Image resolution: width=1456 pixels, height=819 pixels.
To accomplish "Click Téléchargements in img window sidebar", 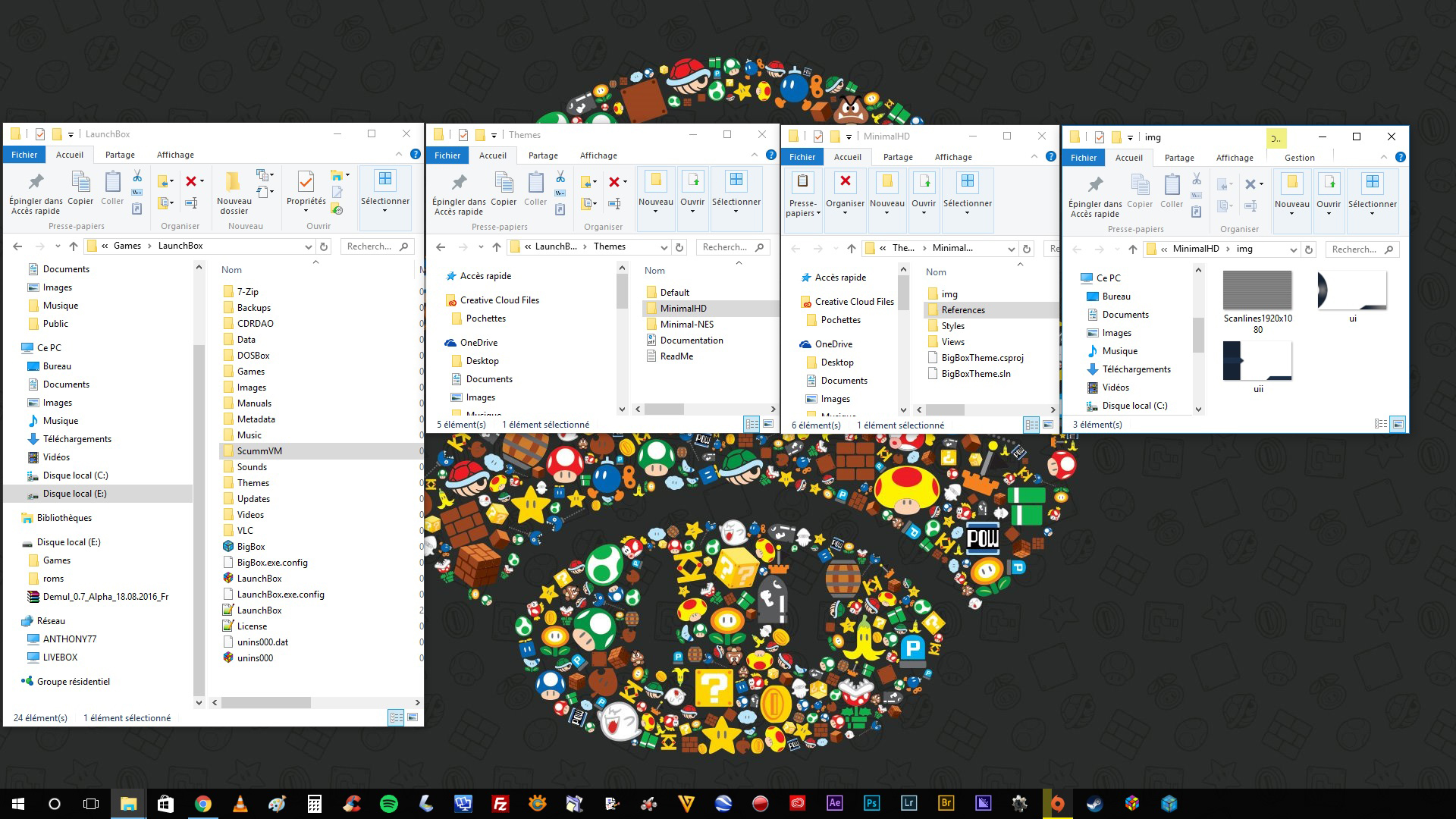I will (x=1136, y=369).
